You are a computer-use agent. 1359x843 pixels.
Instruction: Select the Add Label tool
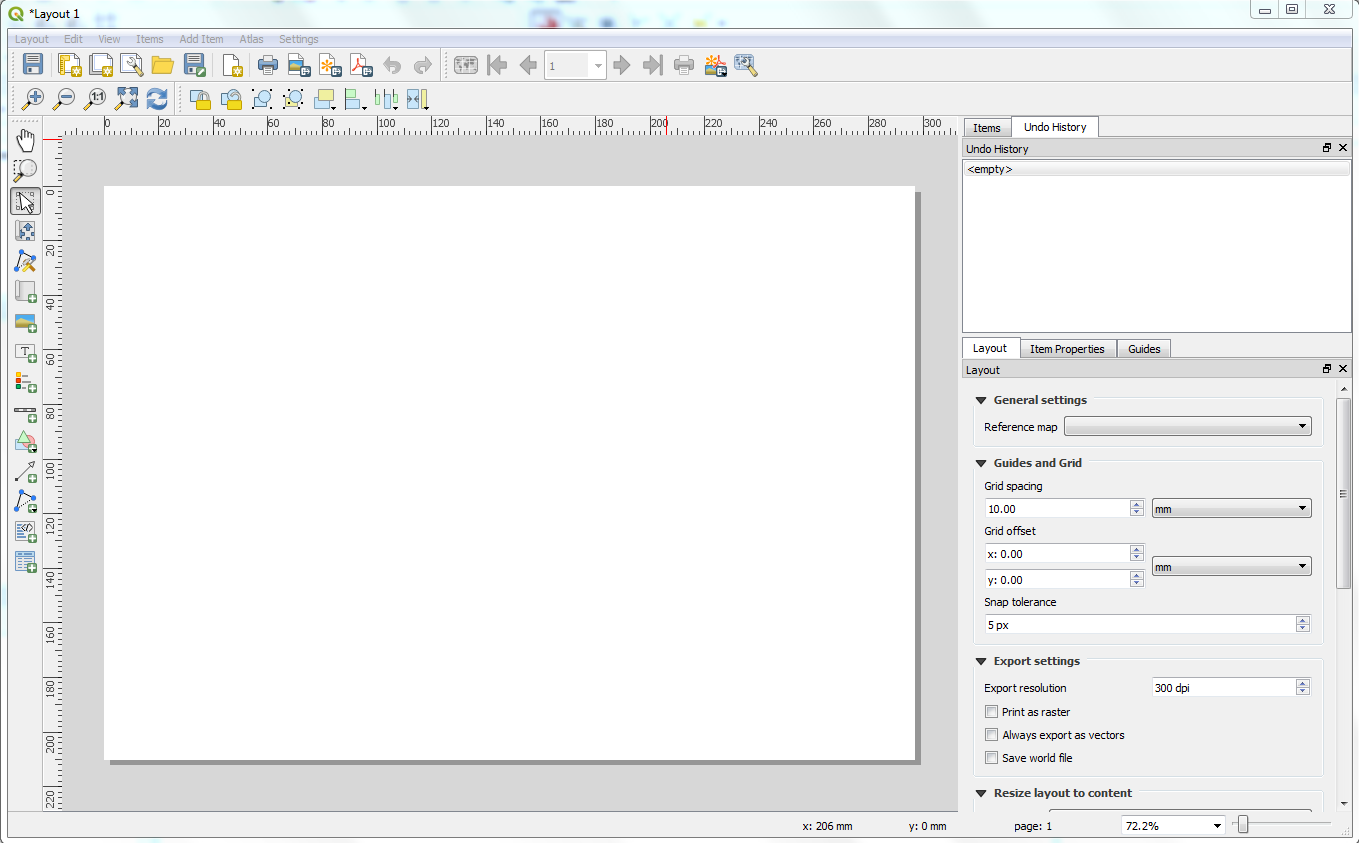[25, 352]
